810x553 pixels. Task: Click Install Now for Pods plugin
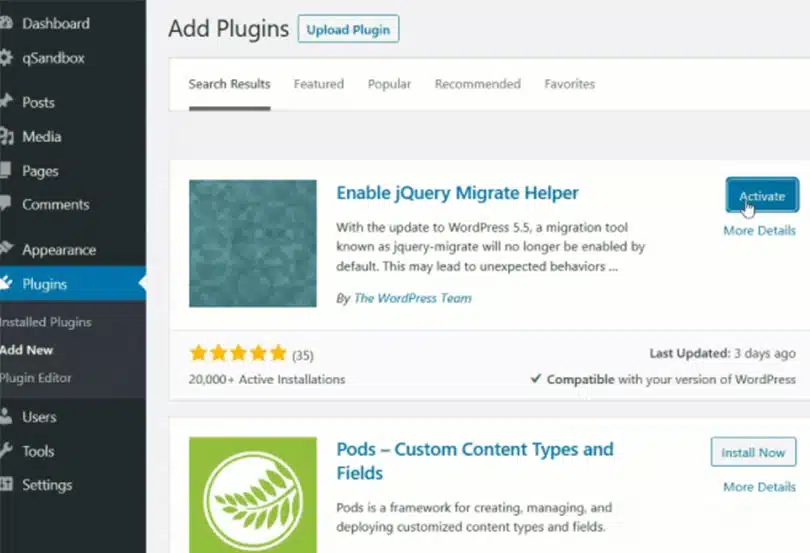click(753, 453)
